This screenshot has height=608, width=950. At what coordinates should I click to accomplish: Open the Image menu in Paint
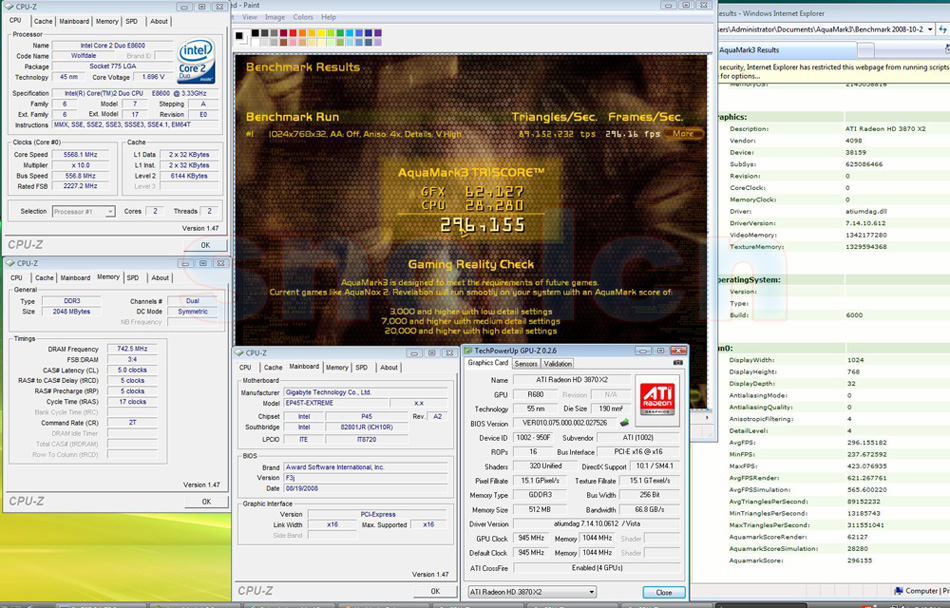tap(274, 17)
